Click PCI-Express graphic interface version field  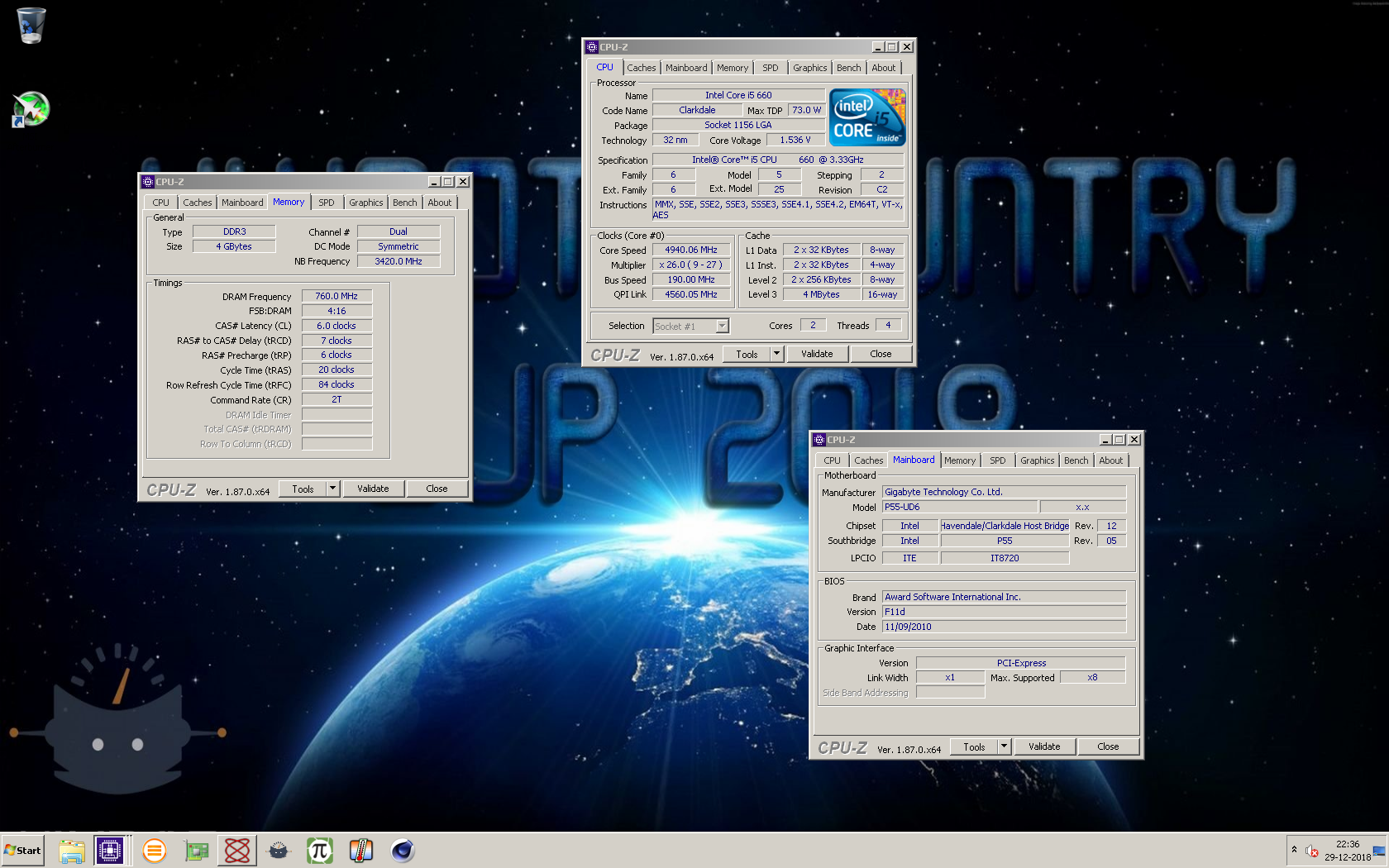pyautogui.click(x=1021, y=663)
